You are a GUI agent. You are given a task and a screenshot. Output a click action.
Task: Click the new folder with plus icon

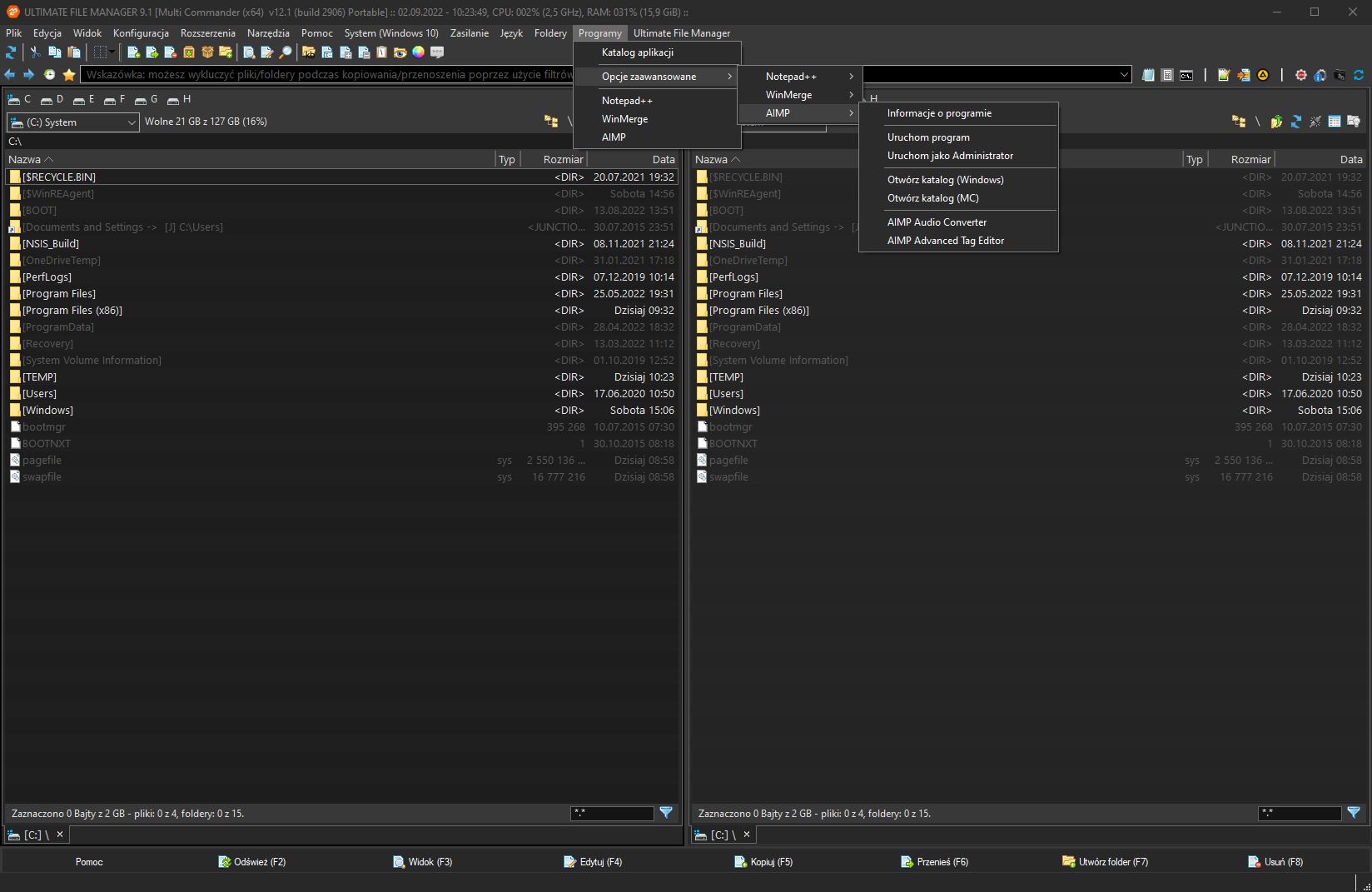226,52
